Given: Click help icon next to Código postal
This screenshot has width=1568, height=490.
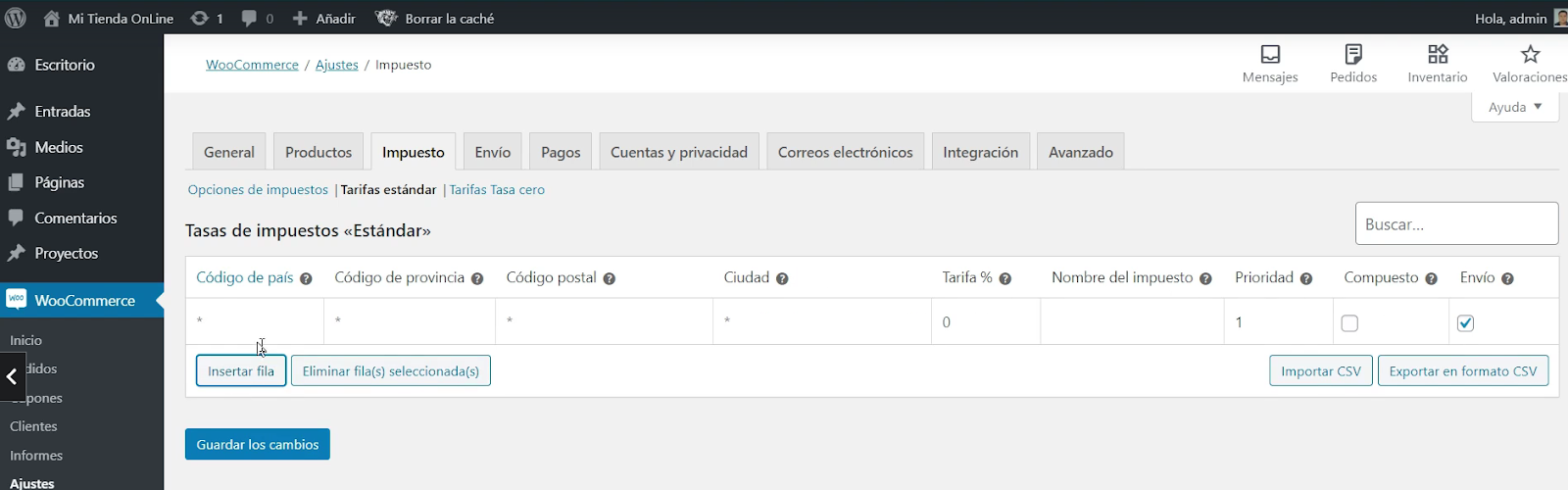Looking at the screenshot, I should tap(610, 279).
